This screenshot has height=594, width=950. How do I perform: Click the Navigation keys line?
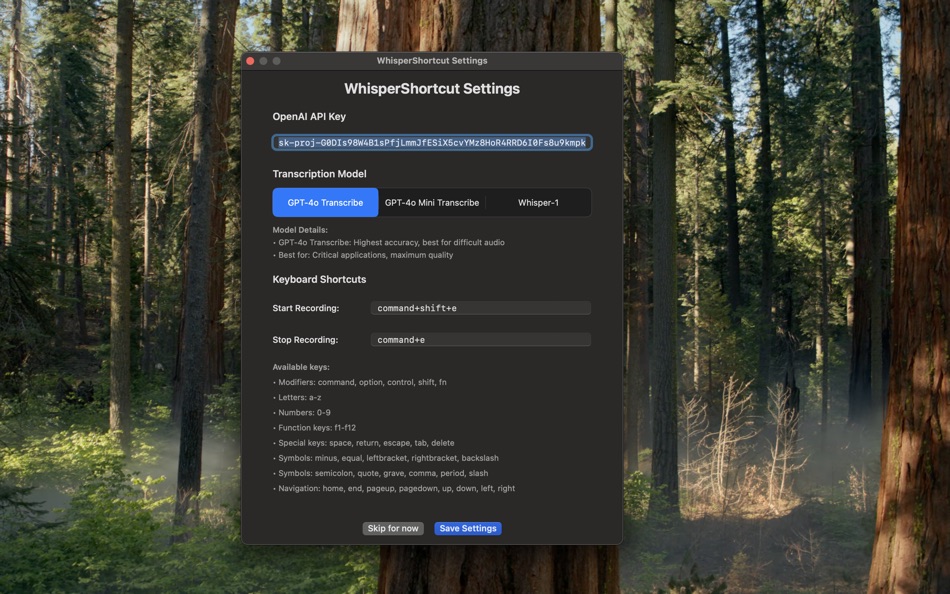click(394, 489)
